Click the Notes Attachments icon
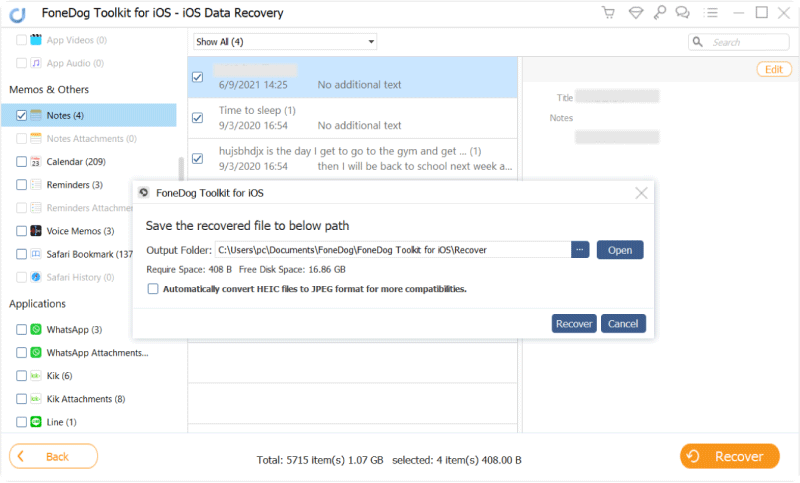This screenshot has height=483, width=800. pyautogui.click(x=36, y=138)
